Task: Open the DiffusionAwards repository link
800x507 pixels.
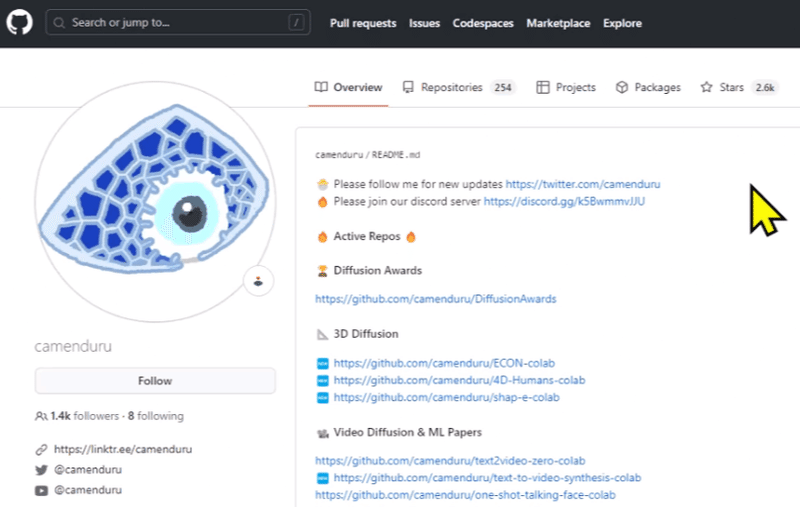Action: 436,299
